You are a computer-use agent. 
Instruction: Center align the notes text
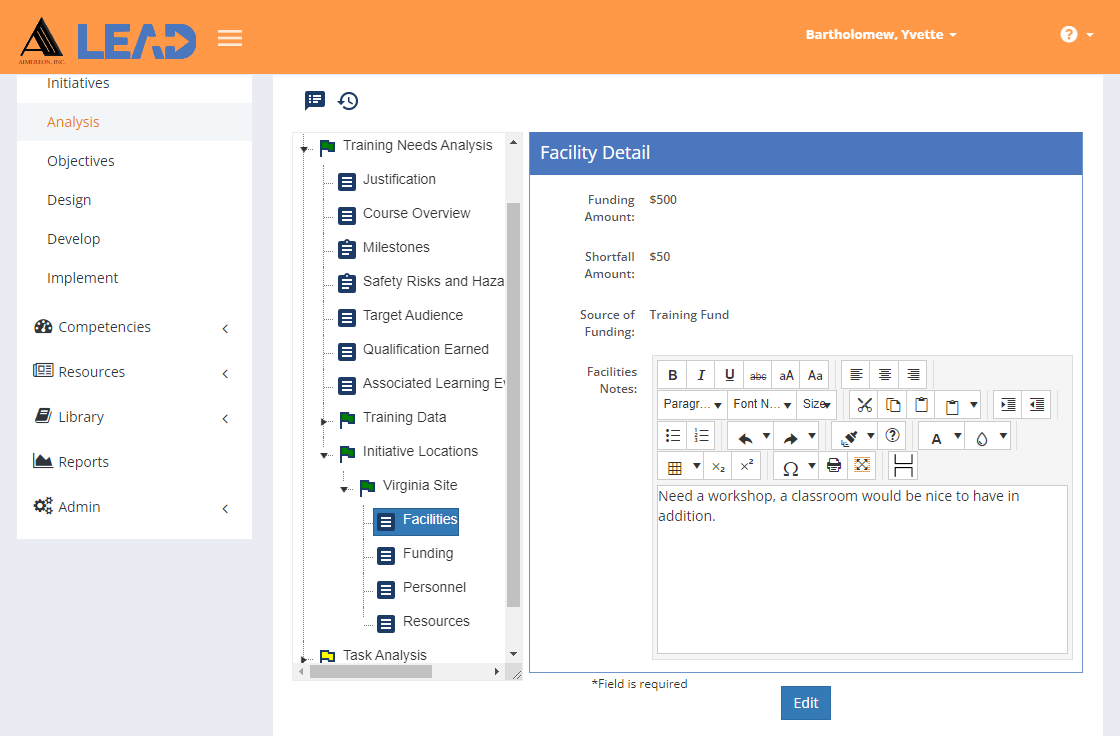tap(884, 374)
